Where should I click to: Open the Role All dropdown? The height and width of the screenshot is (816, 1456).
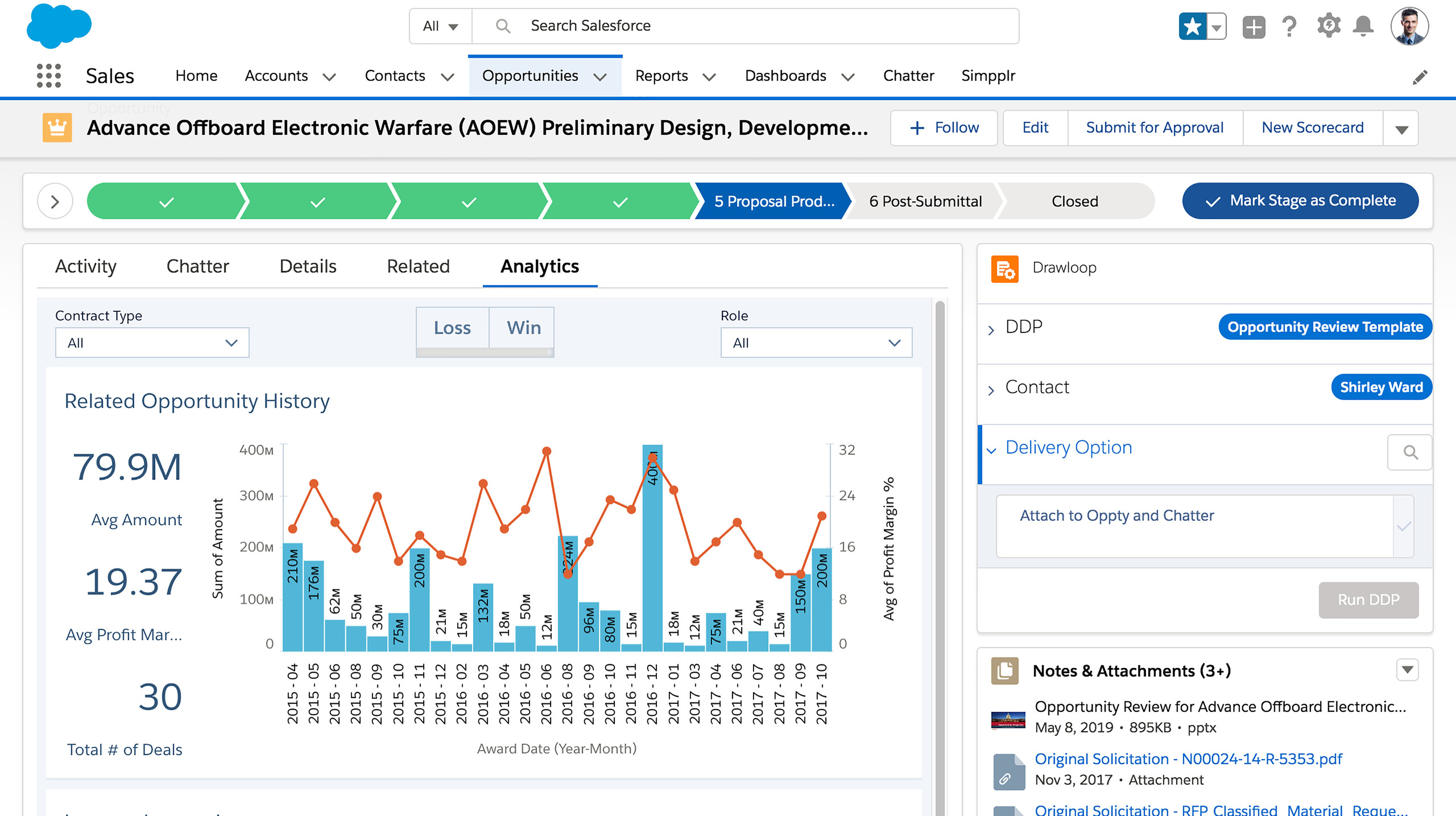pos(816,343)
